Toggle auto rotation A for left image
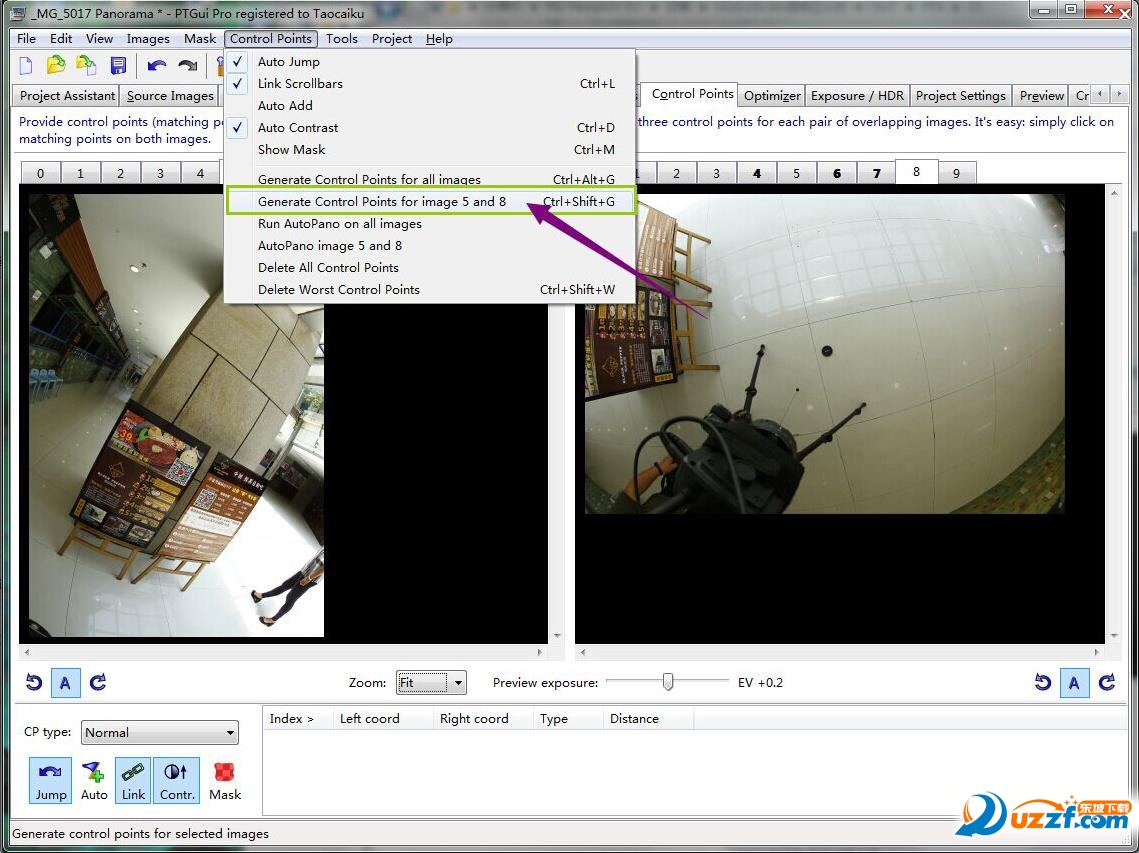Screen dimensions: 1139x853 point(65,683)
